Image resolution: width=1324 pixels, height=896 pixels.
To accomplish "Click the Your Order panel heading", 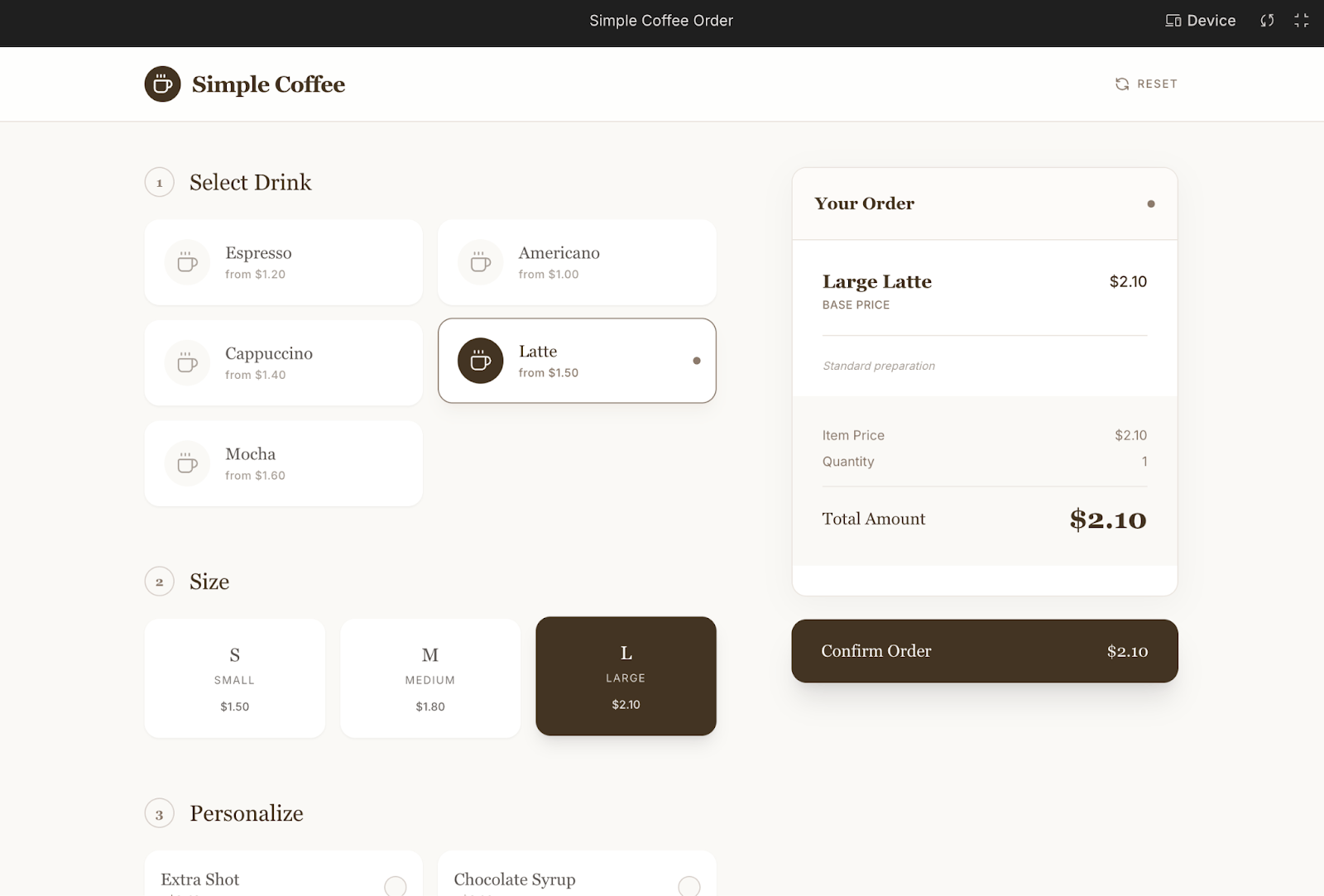I will pyautogui.click(x=865, y=204).
